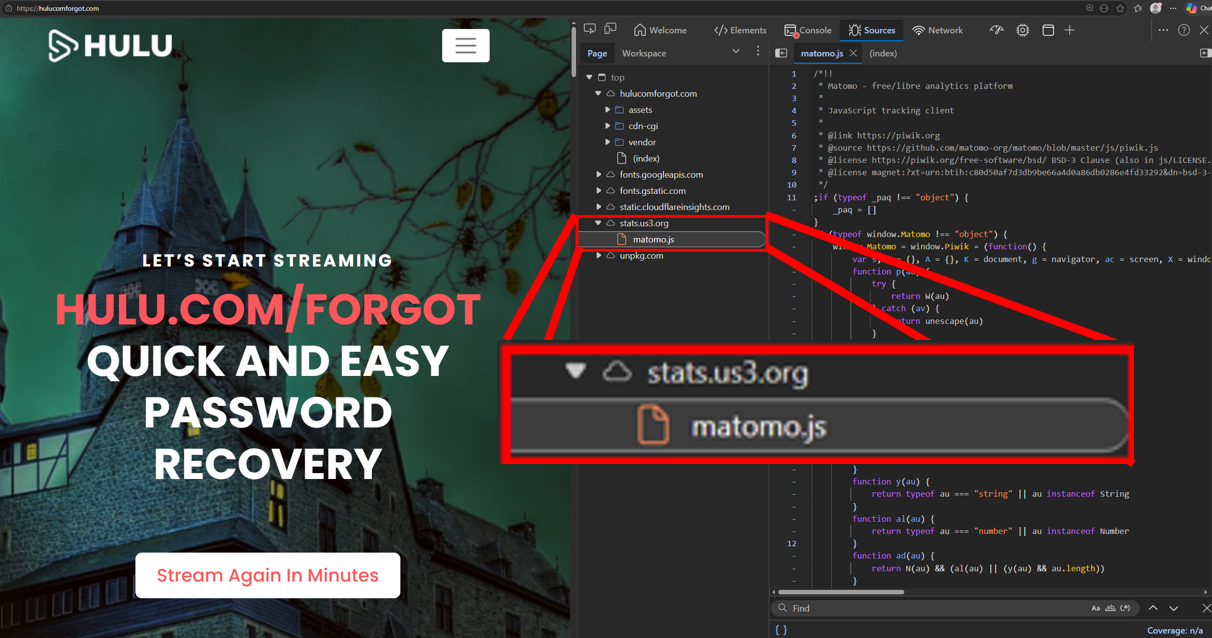
Task: Open the Application tool icon
Action: point(1048,30)
